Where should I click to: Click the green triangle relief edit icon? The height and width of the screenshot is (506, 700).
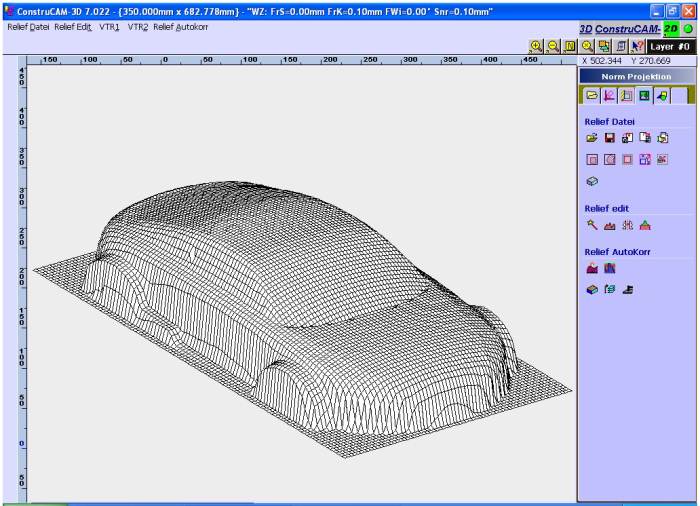645,226
